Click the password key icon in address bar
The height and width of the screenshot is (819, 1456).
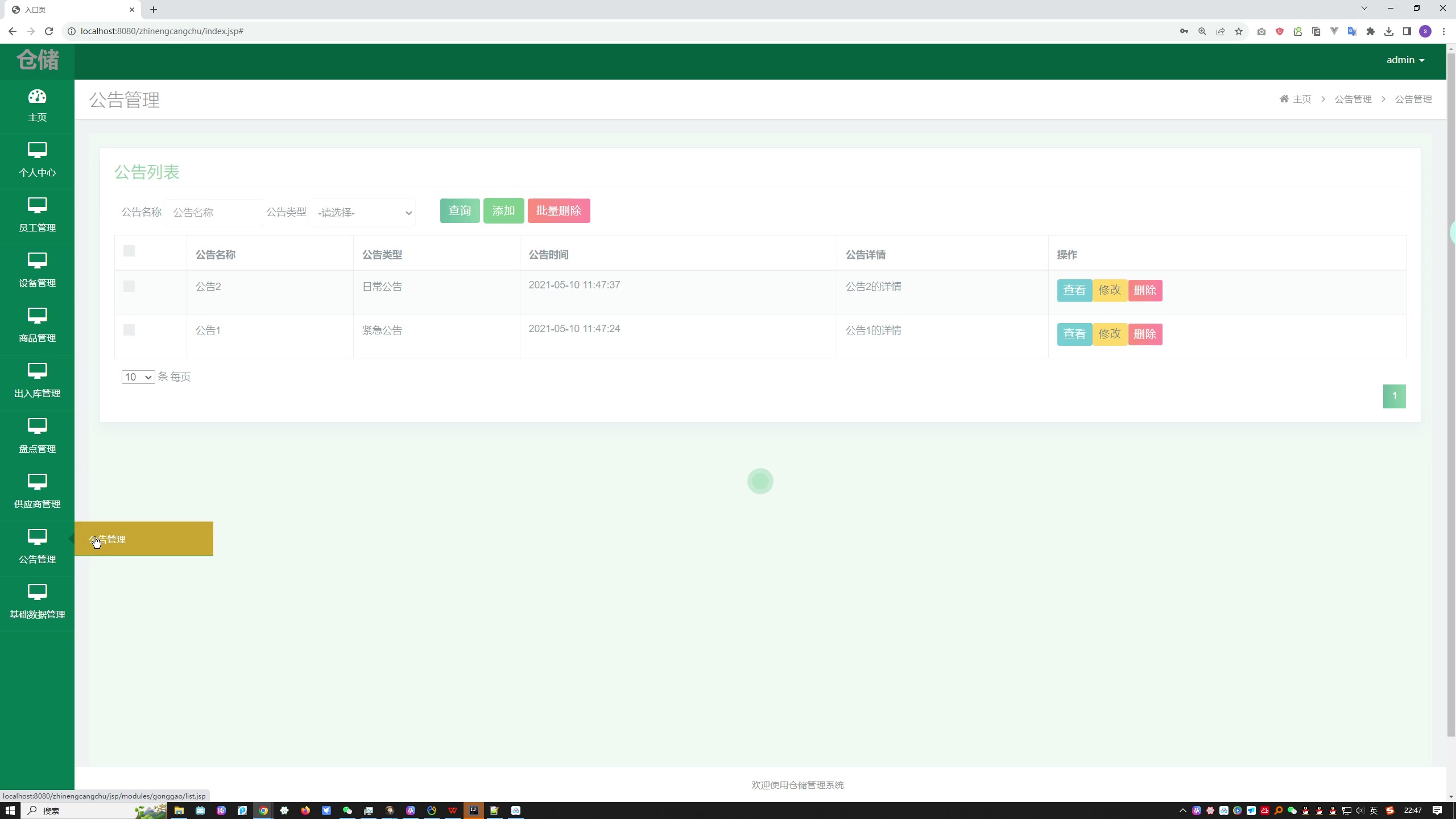coord(1184,31)
